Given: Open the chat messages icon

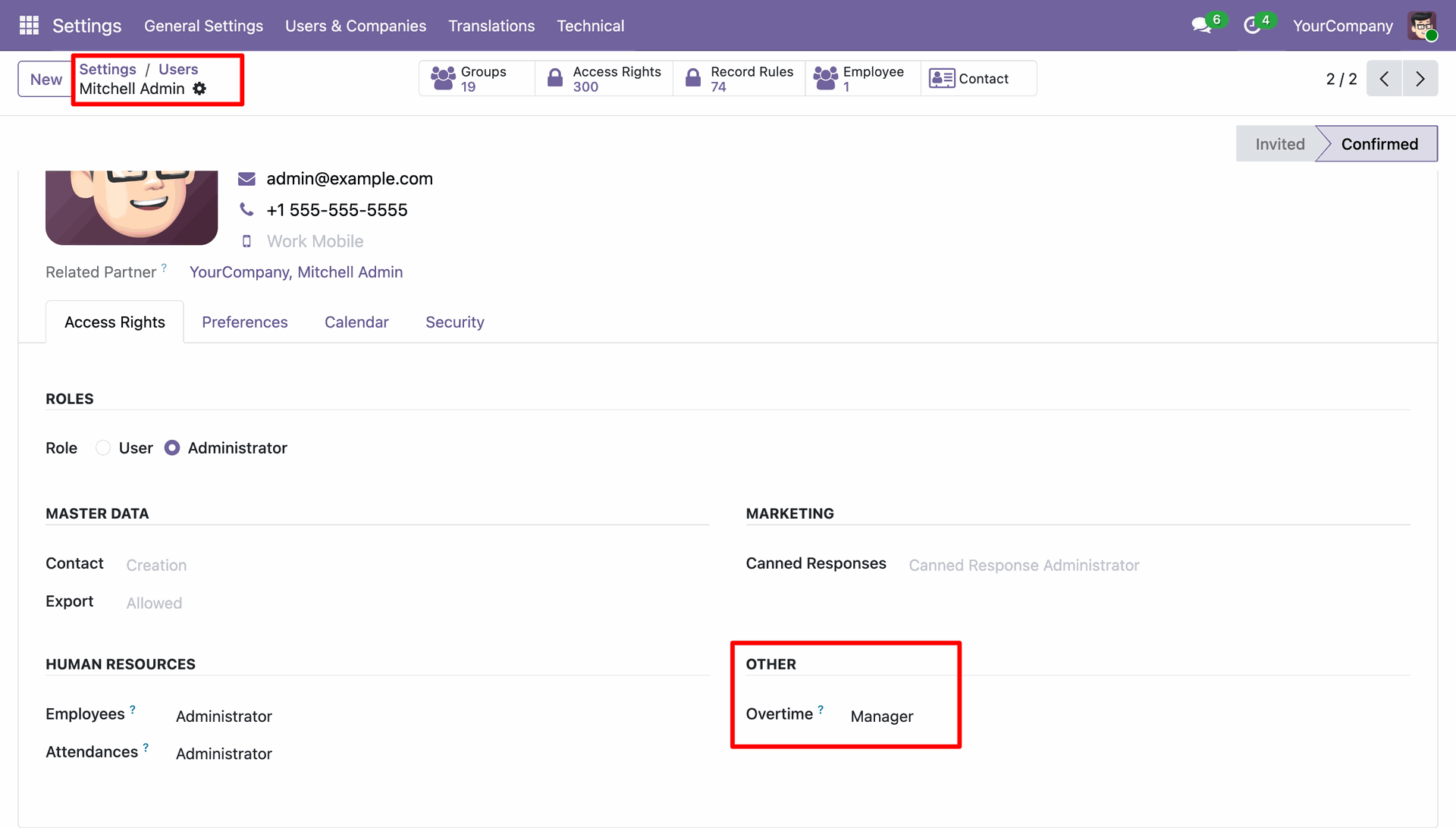Looking at the screenshot, I should pos(1200,26).
